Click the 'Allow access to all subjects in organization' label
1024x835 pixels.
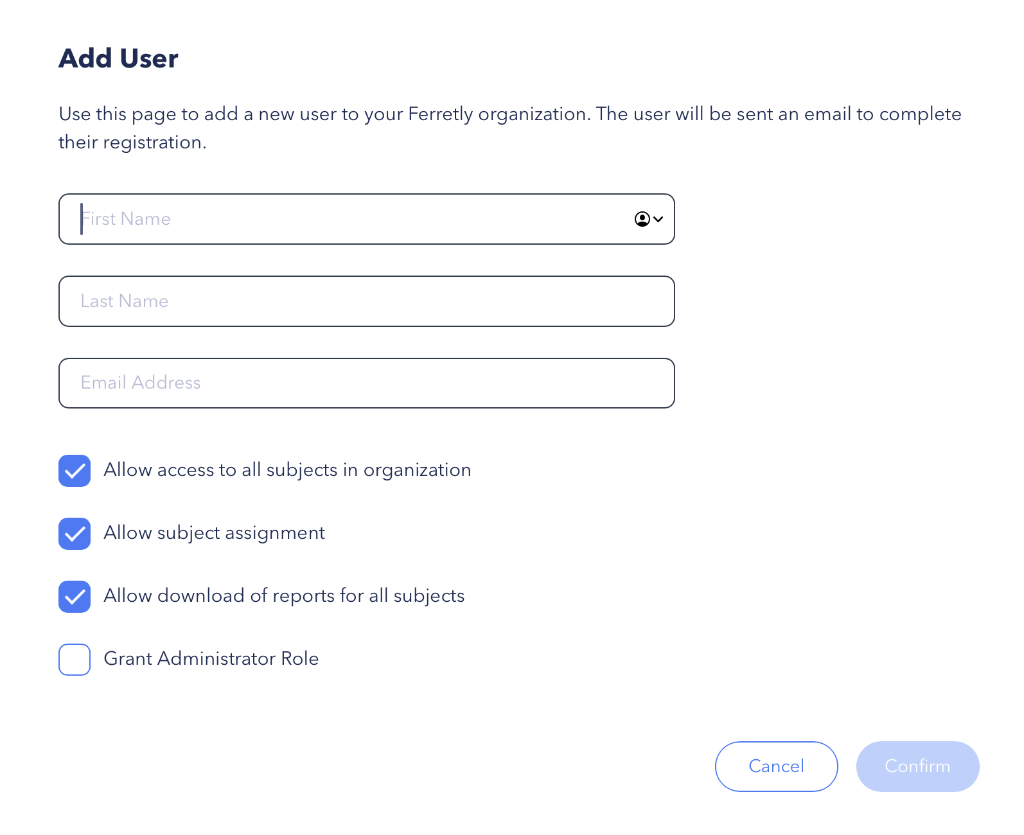coord(287,470)
